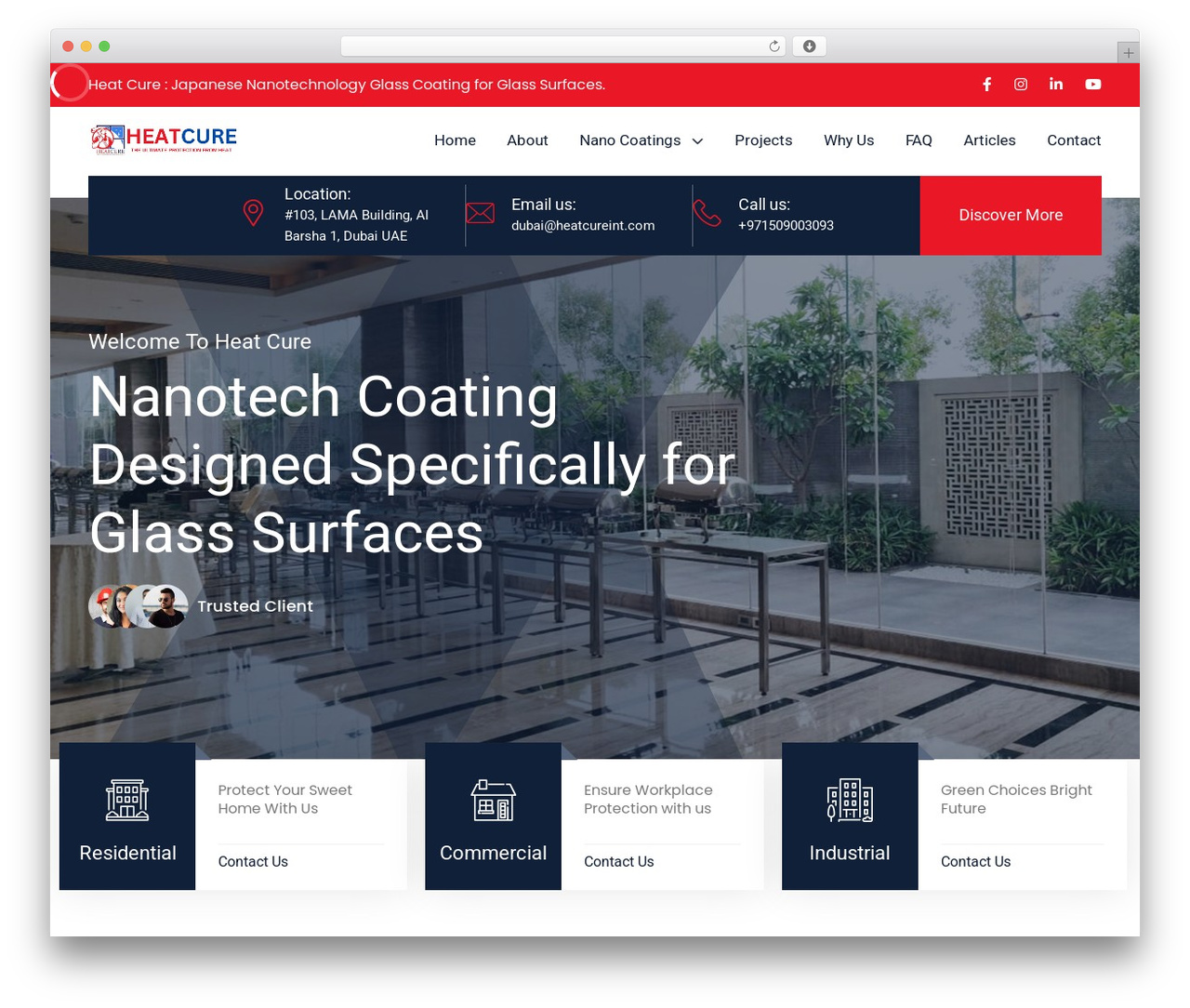Open the LinkedIn social icon

pyautogui.click(x=1056, y=84)
